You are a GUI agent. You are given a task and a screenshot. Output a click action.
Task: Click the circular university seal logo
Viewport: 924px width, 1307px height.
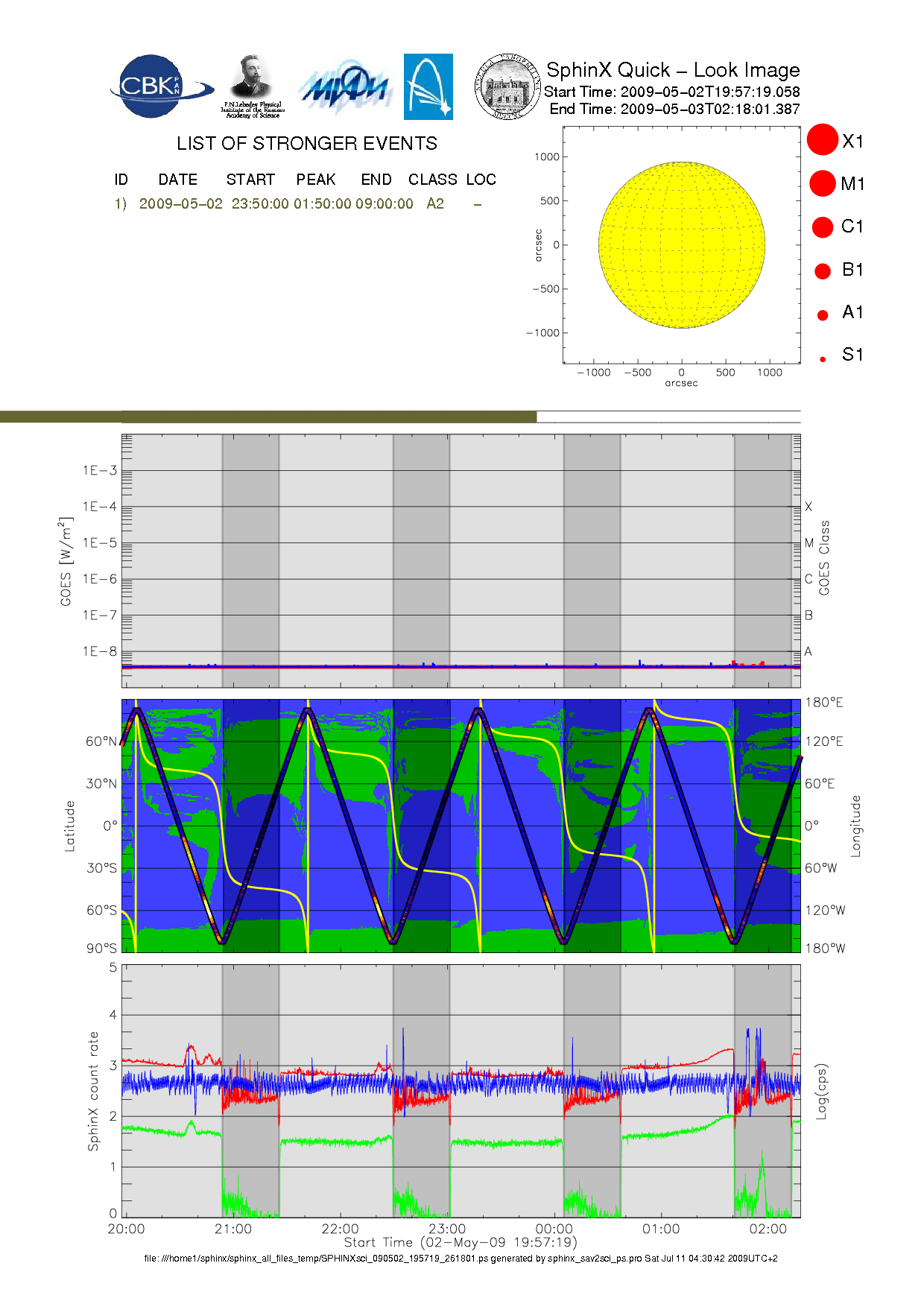508,87
